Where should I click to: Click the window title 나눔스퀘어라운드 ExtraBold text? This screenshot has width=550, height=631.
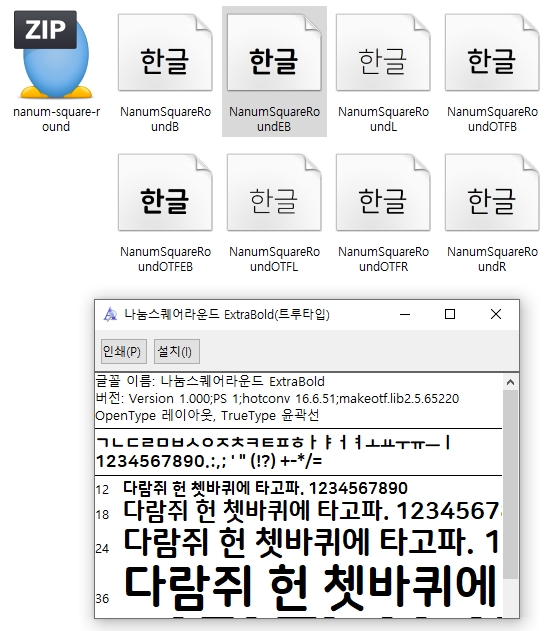coord(227,314)
